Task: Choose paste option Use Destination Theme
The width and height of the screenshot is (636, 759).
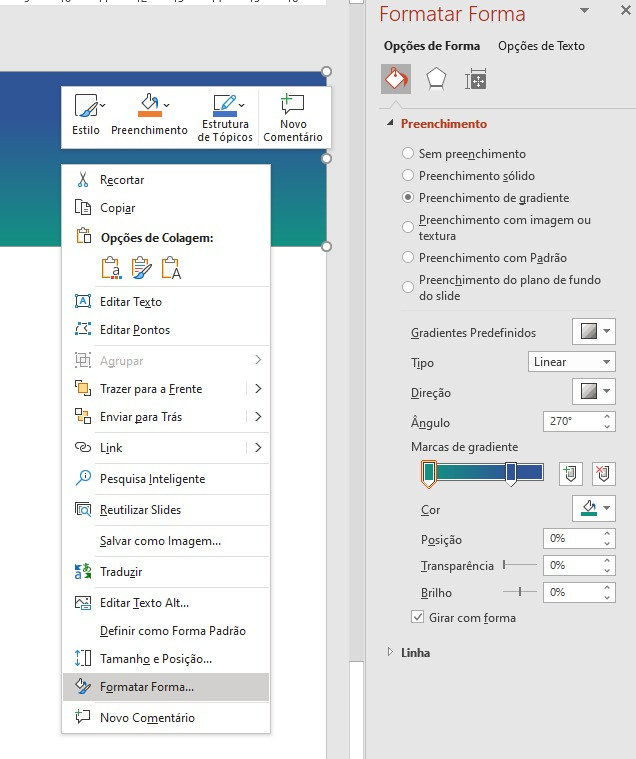Action: 111,268
